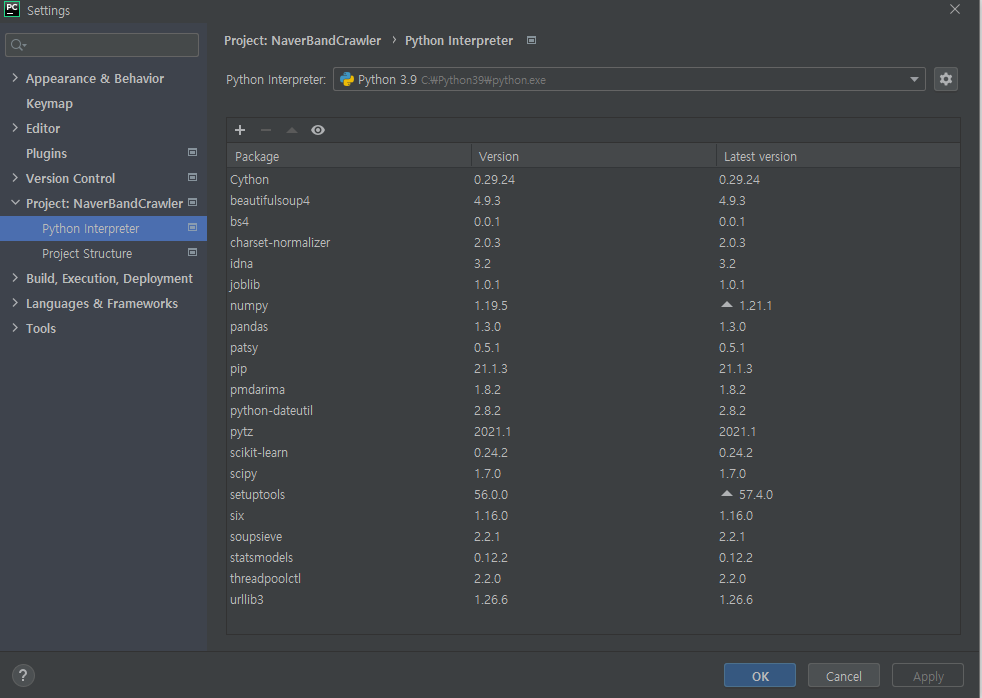Select the statsmodels package row
The height and width of the screenshot is (698, 982).
point(593,558)
